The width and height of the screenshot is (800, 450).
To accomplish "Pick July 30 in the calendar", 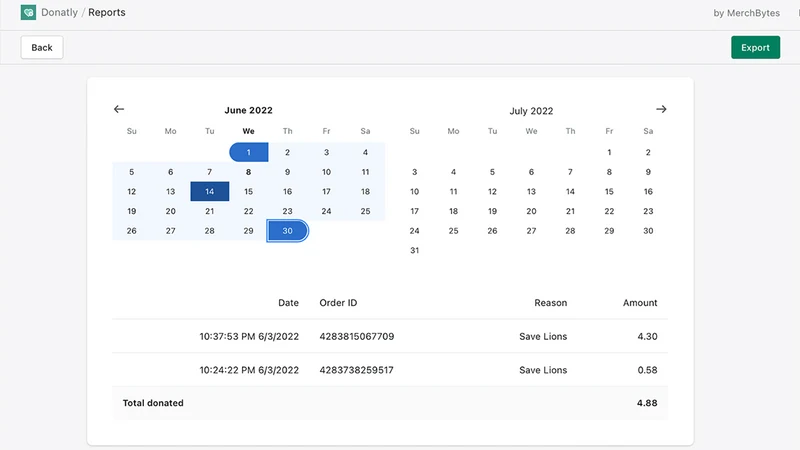I will point(648,231).
